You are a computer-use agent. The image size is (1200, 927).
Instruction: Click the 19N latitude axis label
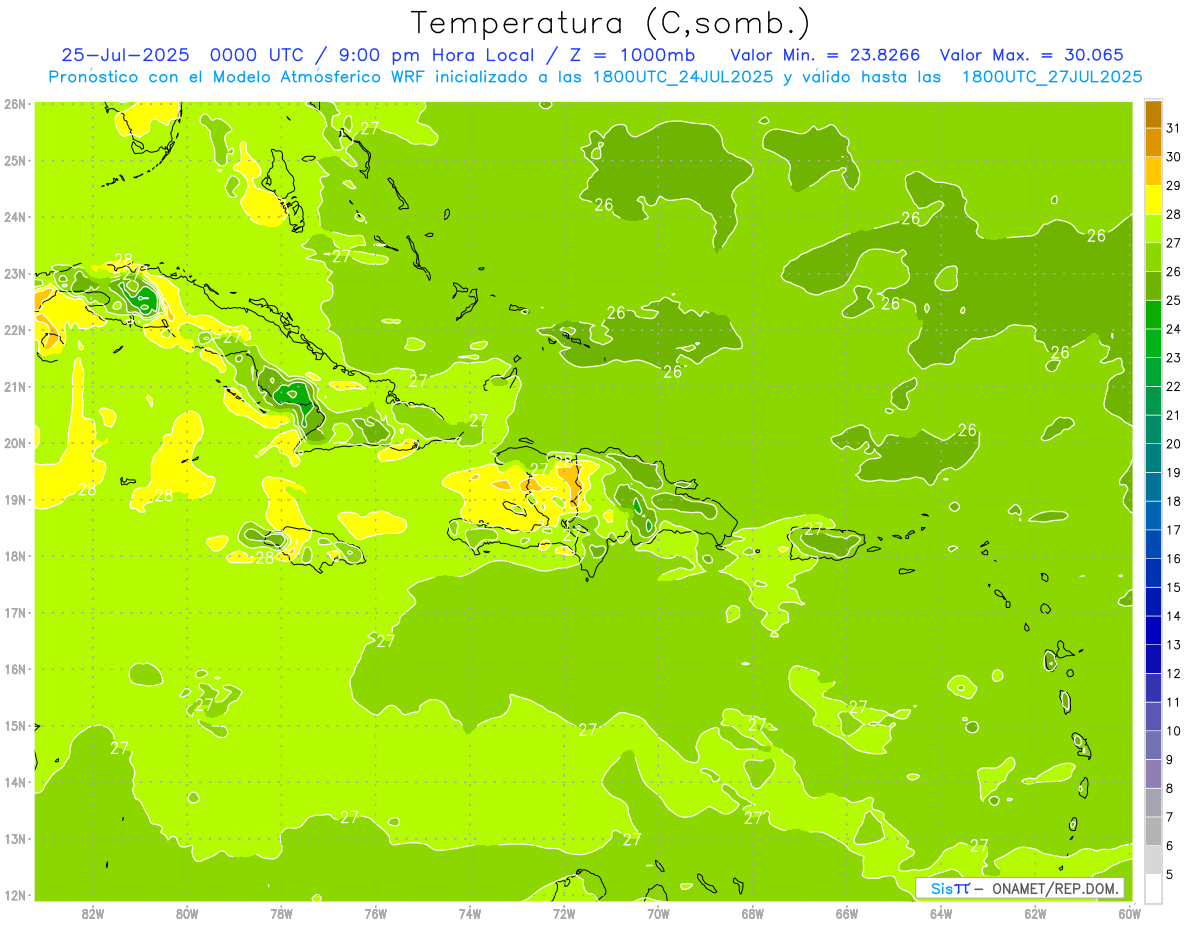(x=14, y=499)
